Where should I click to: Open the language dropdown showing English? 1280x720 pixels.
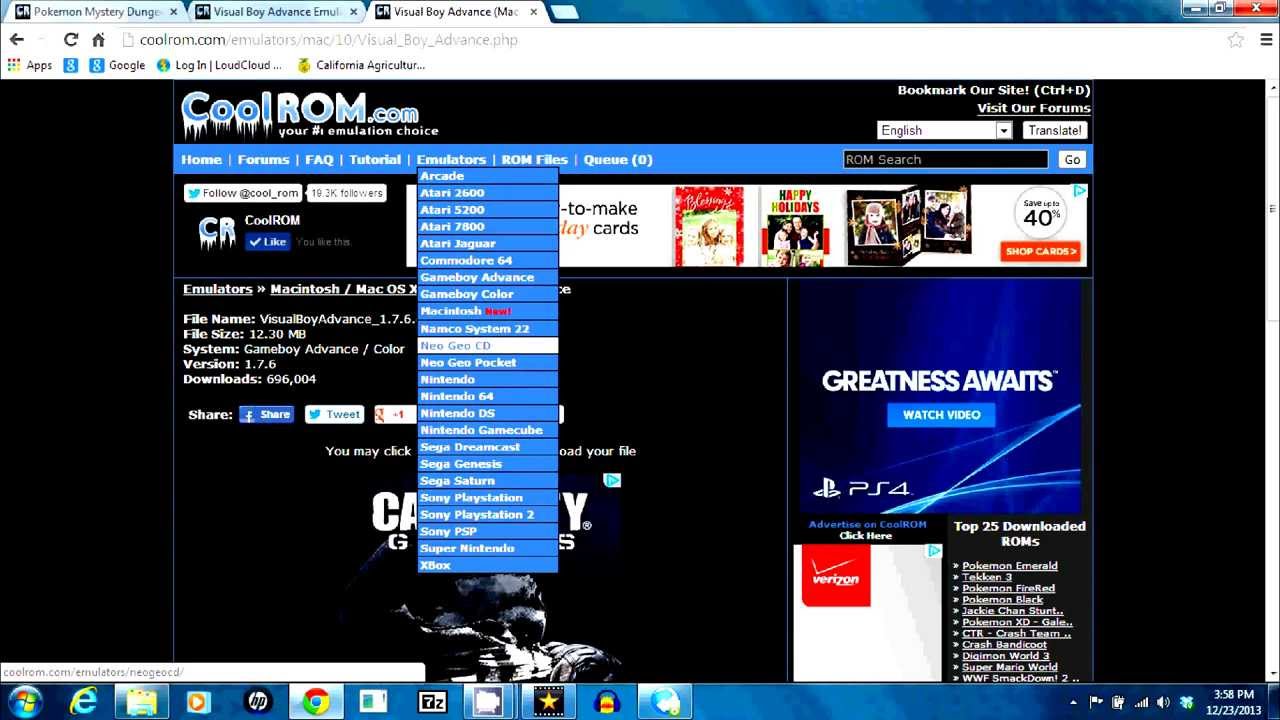pos(944,131)
